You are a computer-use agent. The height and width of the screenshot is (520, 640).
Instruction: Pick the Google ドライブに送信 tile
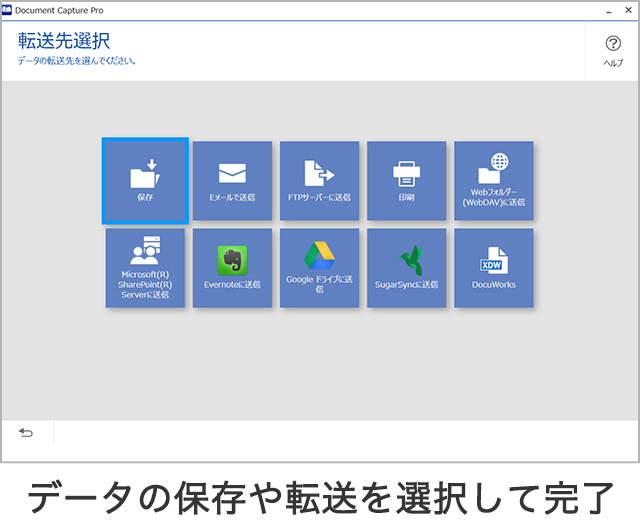click(319, 268)
